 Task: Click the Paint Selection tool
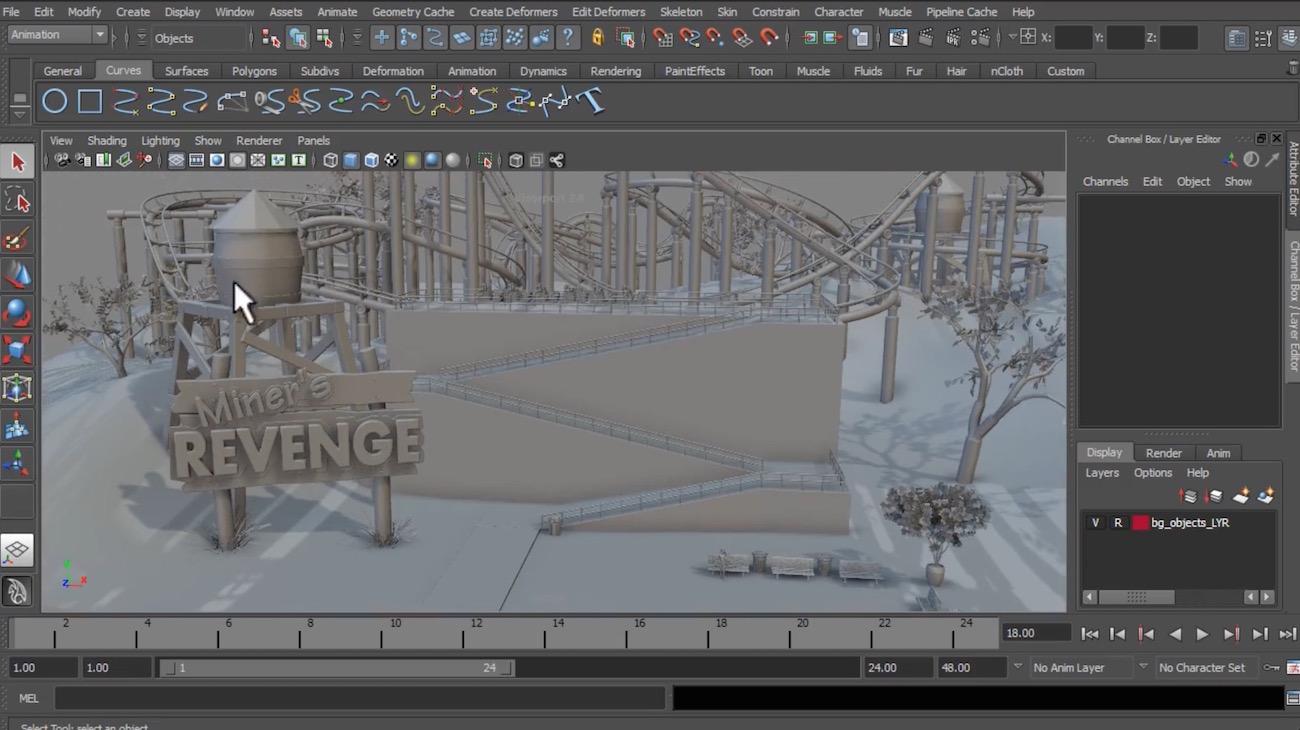pos(17,239)
